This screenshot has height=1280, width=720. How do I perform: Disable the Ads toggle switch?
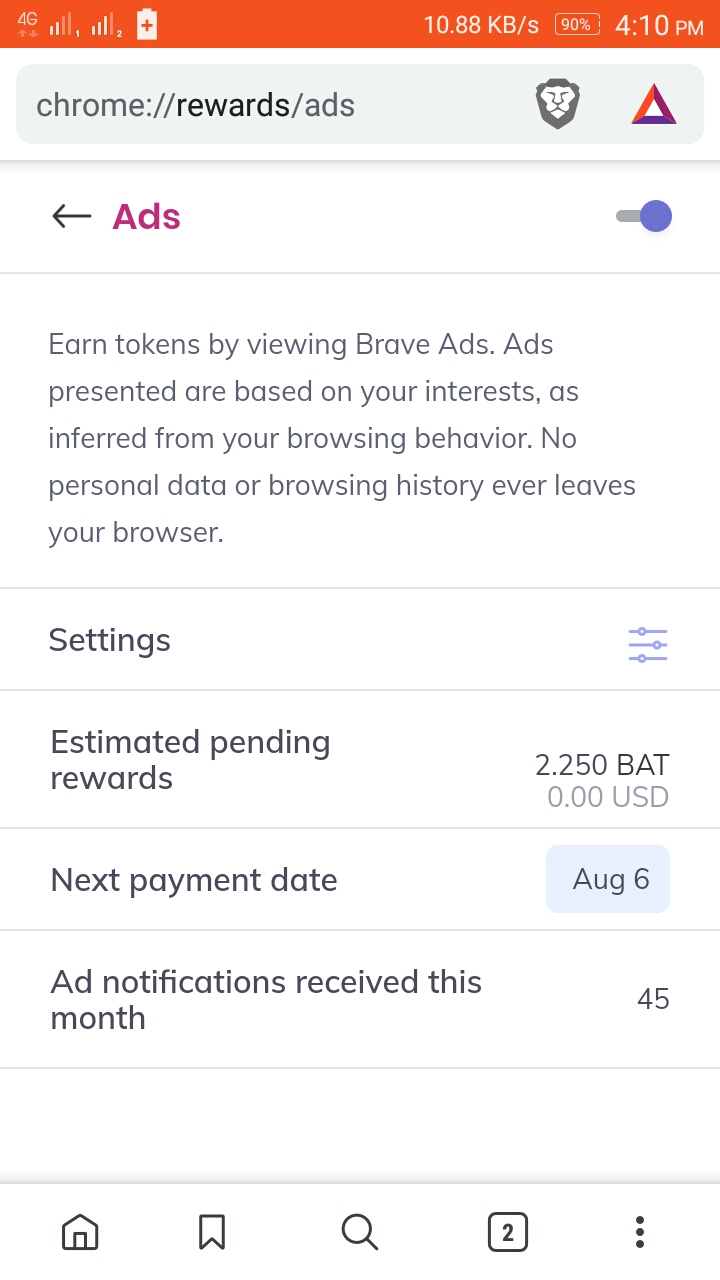pos(645,216)
